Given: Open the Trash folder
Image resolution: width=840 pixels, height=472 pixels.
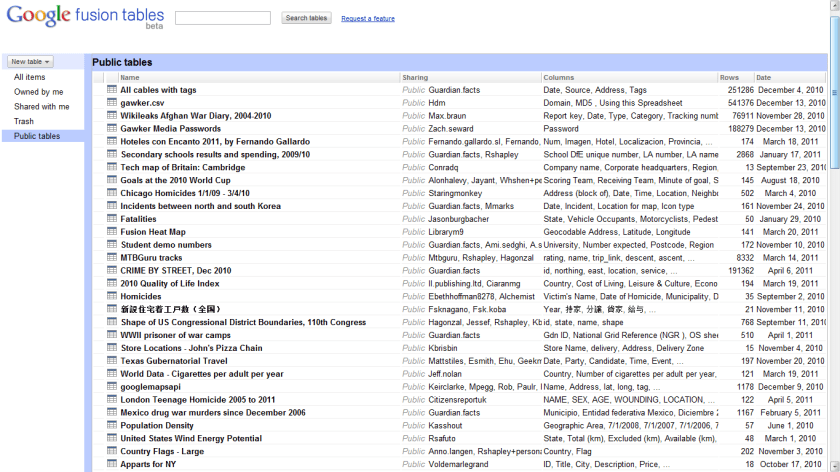Looking at the screenshot, I should [x=23, y=121].
